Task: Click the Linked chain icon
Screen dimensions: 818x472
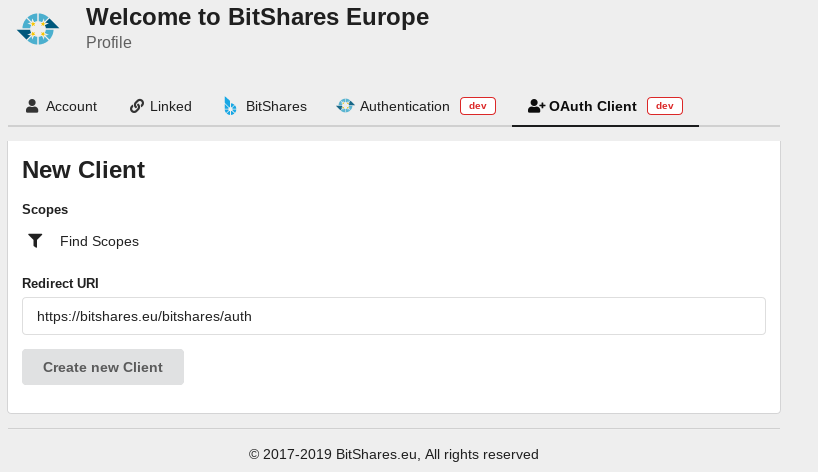Action: click(x=137, y=106)
